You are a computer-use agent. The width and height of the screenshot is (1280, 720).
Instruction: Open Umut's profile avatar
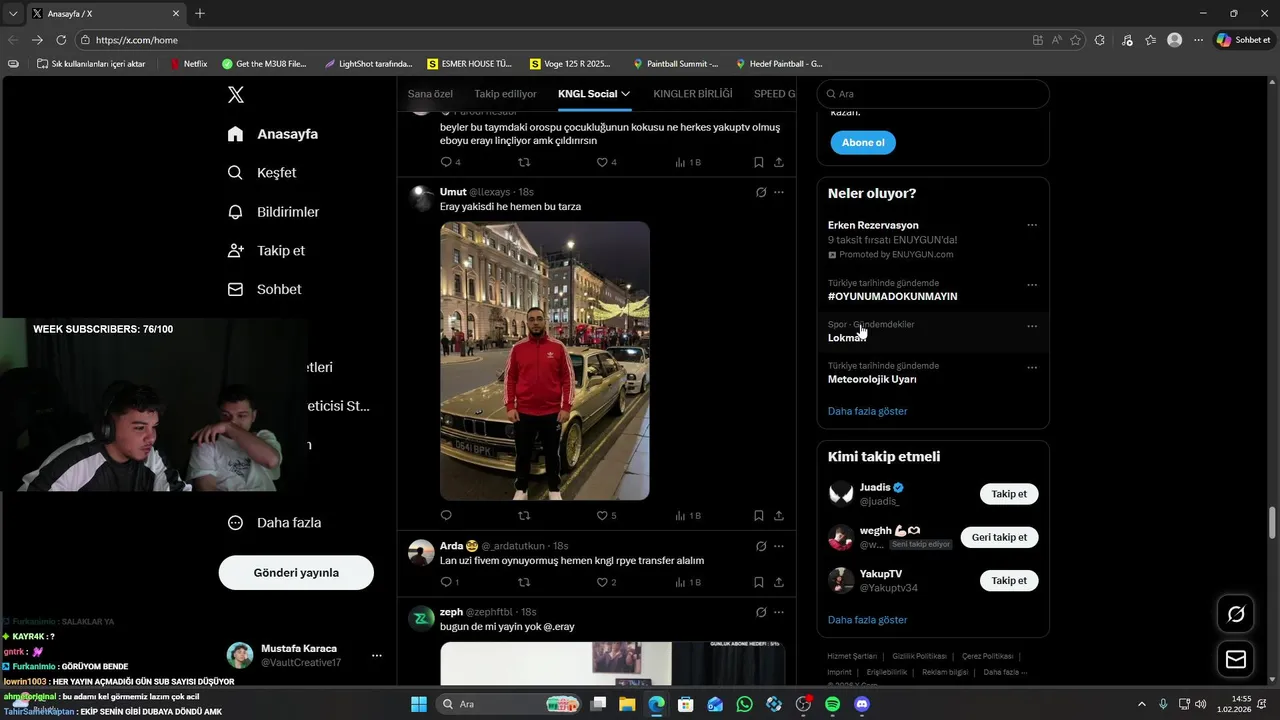tap(421, 198)
